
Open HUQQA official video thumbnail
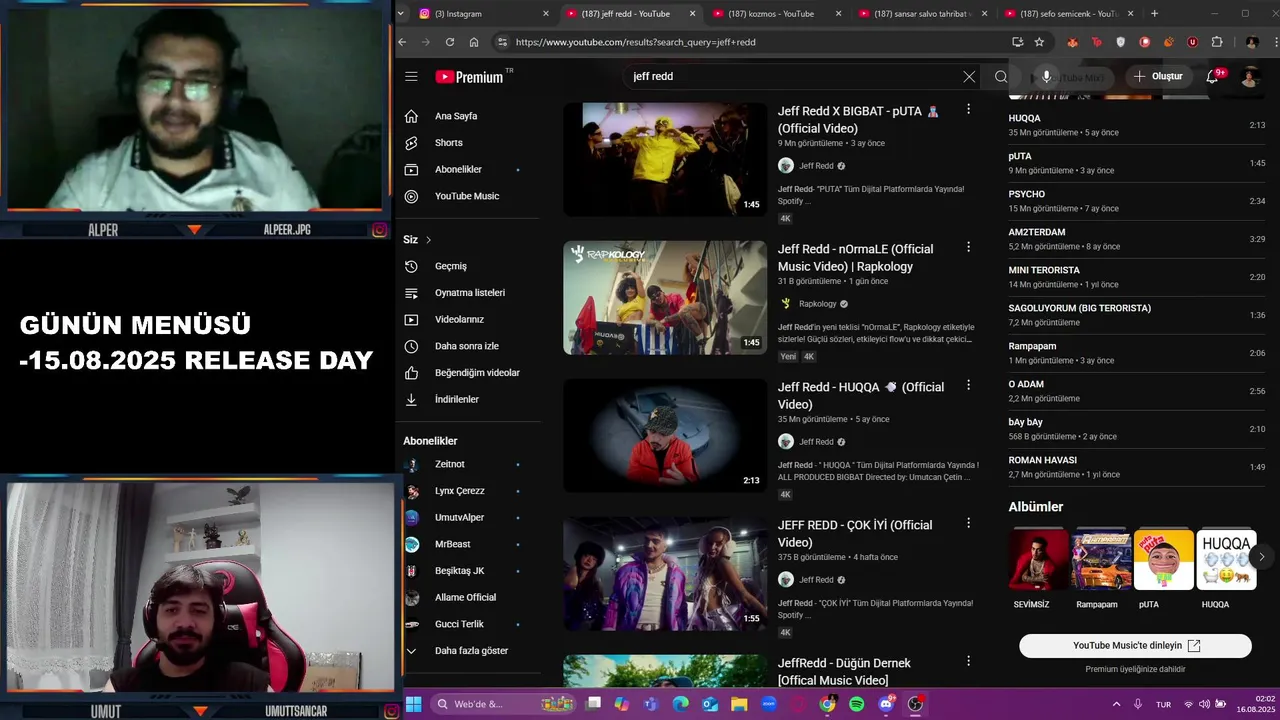(x=665, y=435)
